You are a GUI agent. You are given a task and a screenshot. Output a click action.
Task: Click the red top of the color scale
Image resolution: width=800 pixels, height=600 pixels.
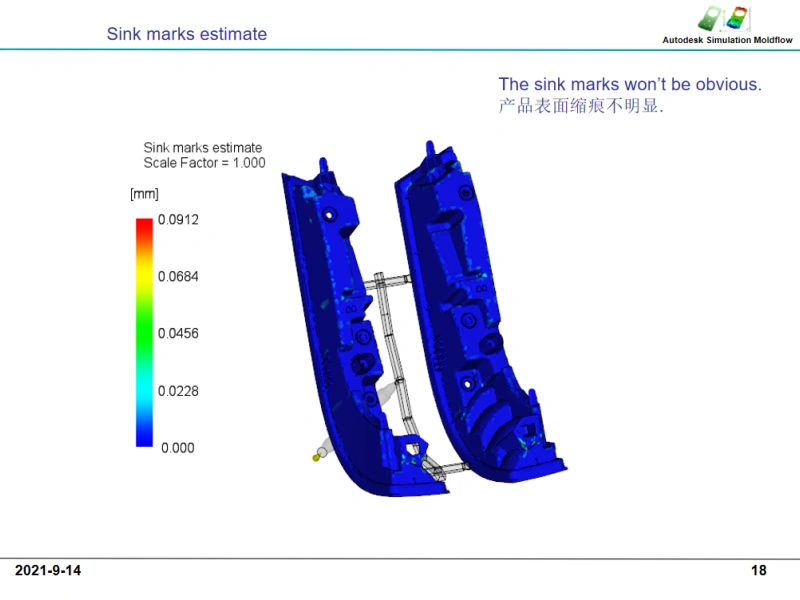pyautogui.click(x=144, y=226)
